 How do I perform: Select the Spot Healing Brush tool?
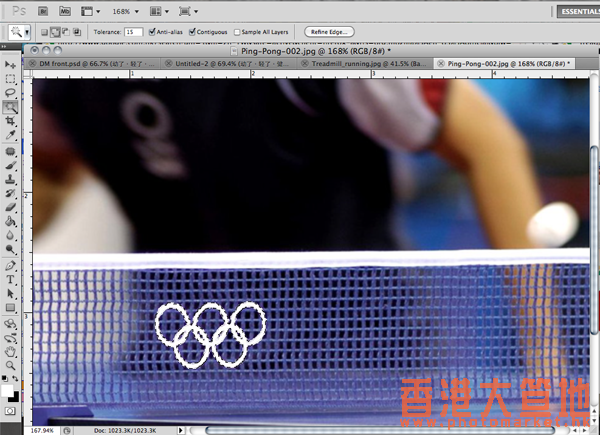coord(10,152)
